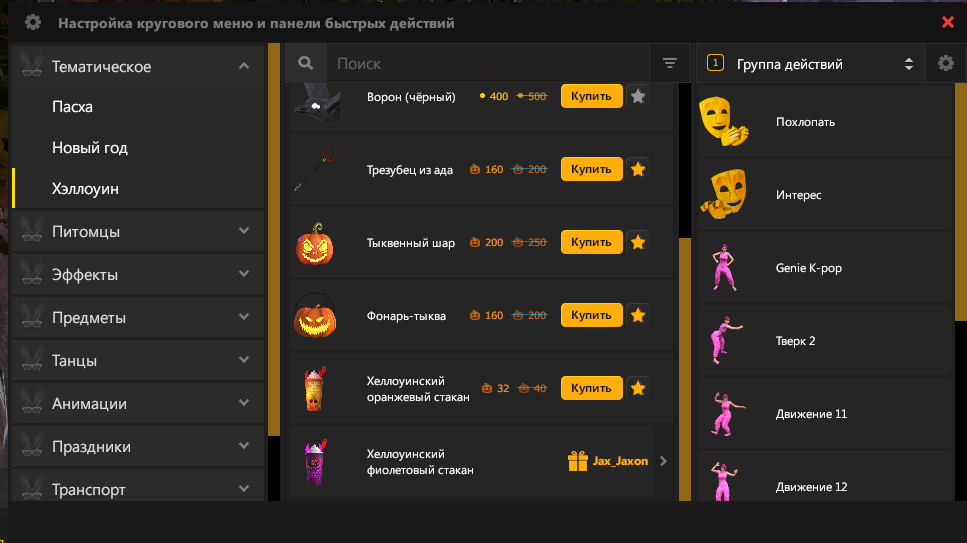Buy the Тыквенный шар

[x=591, y=242]
